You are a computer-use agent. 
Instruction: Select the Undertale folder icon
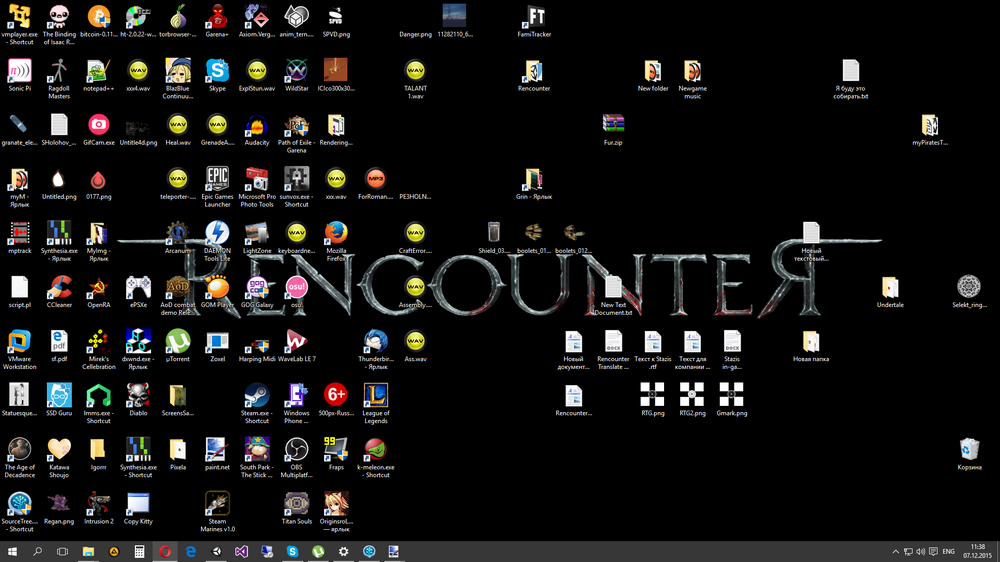890,287
